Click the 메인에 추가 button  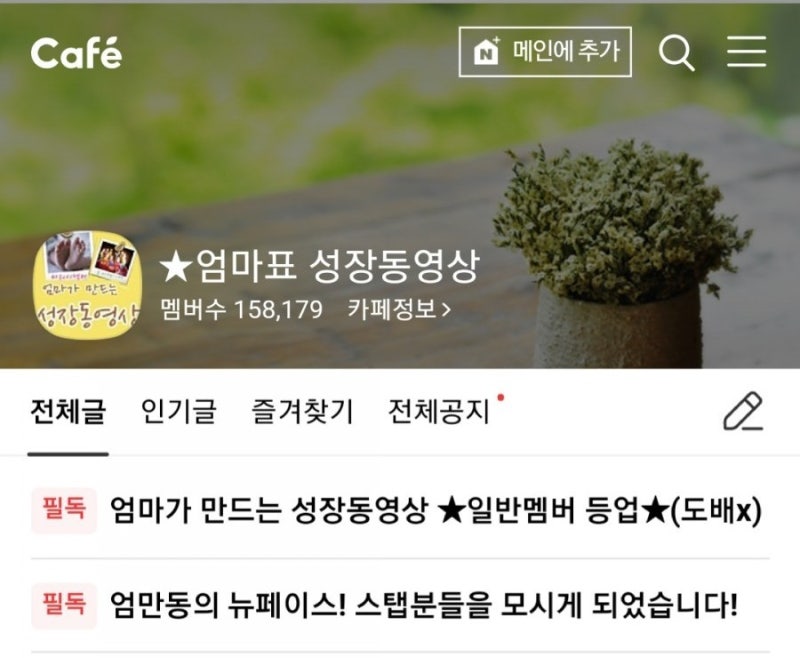tap(545, 52)
